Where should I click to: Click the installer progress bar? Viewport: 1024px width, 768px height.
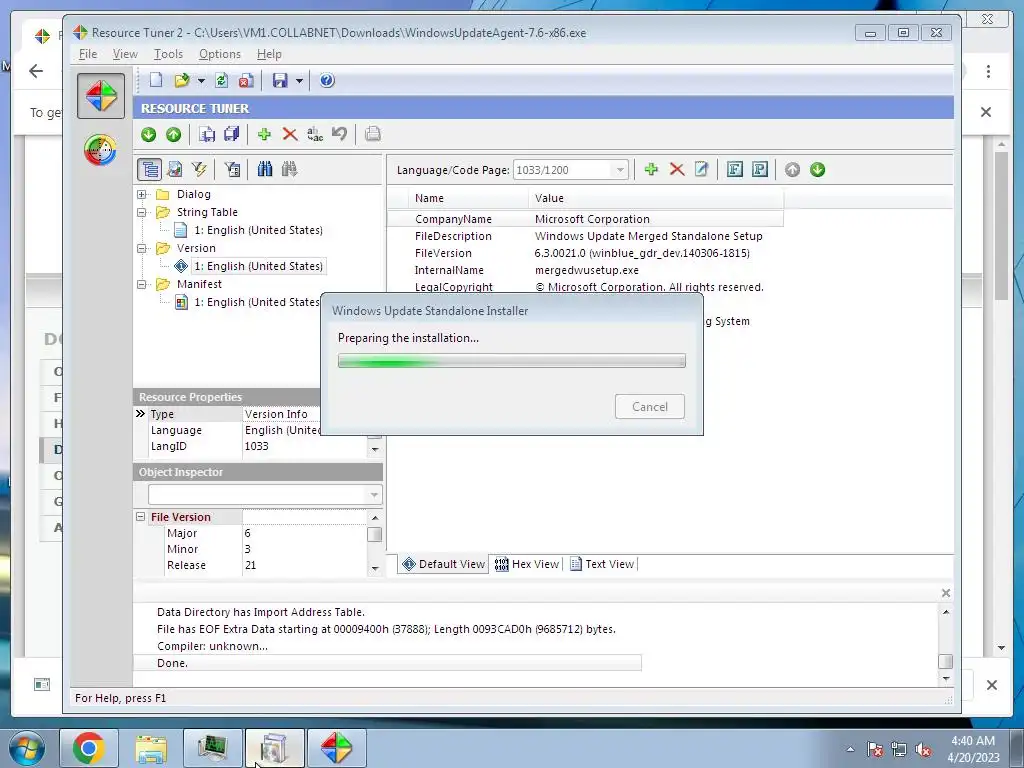[512, 360]
